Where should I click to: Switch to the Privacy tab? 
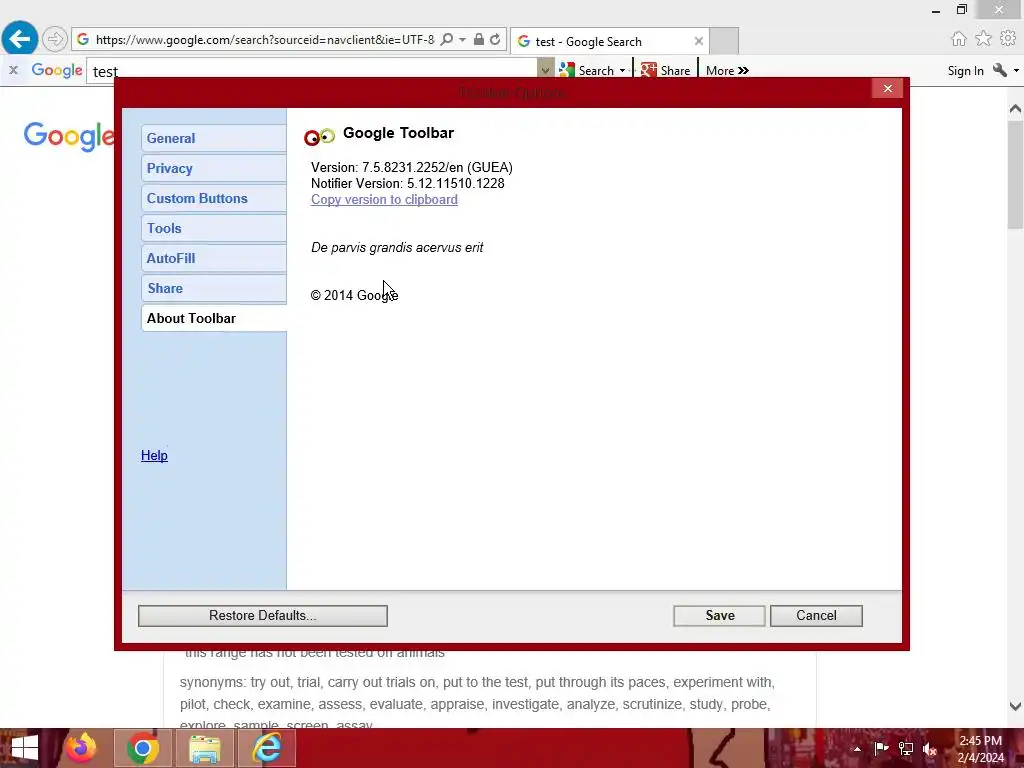(214, 168)
